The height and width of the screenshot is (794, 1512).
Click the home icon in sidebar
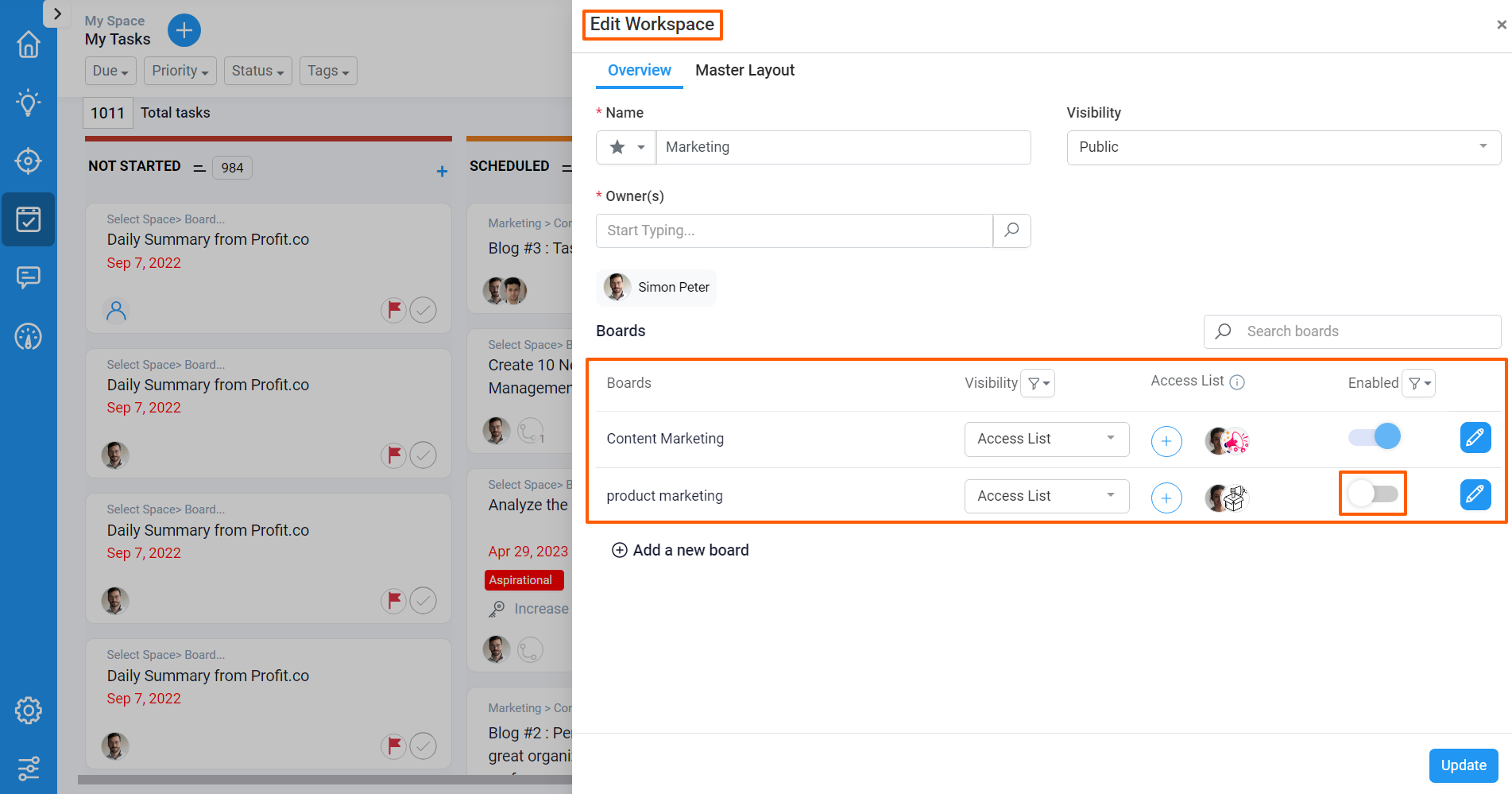tap(29, 44)
